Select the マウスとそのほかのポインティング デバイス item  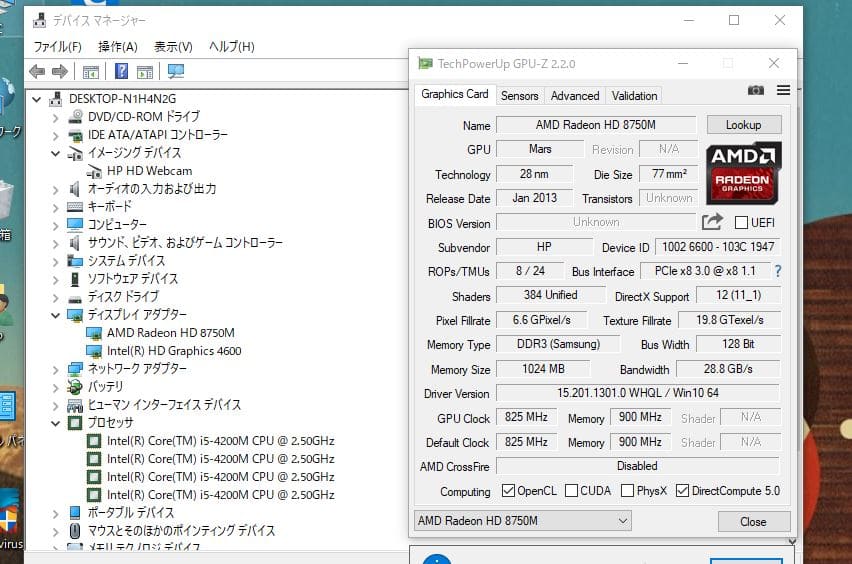coord(181,531)
